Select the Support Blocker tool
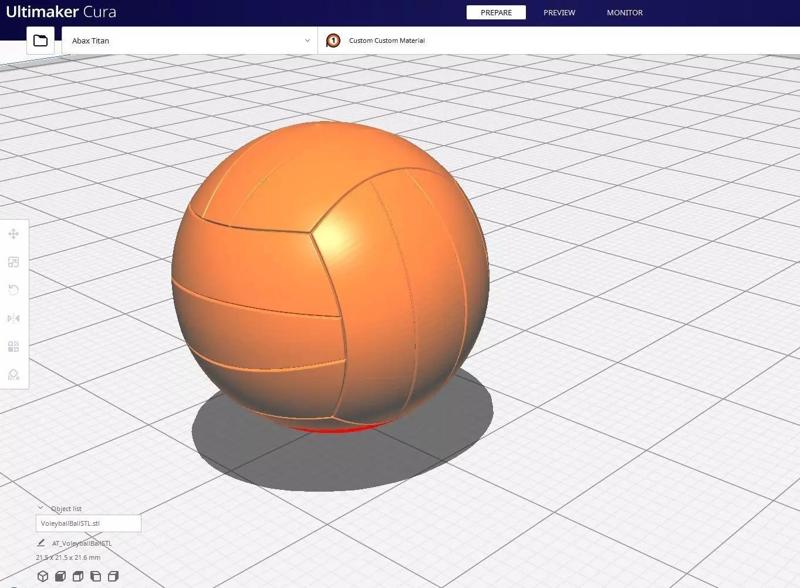The image size is (800, 588). pos(13,372)
